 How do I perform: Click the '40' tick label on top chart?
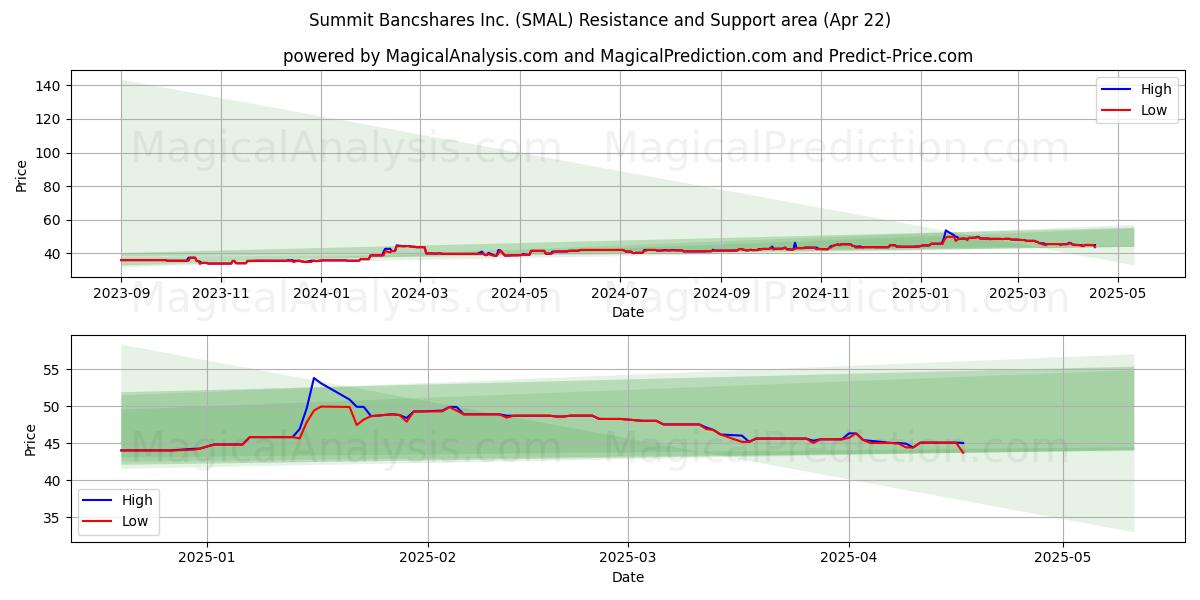click(x=54, y=254)
